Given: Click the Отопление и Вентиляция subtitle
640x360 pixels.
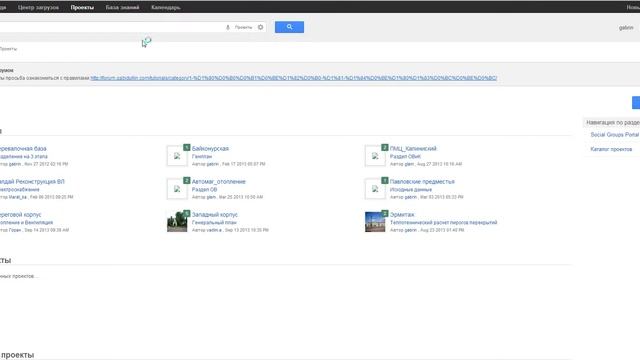Looking at the screenshot, I should tap(27, 222).
